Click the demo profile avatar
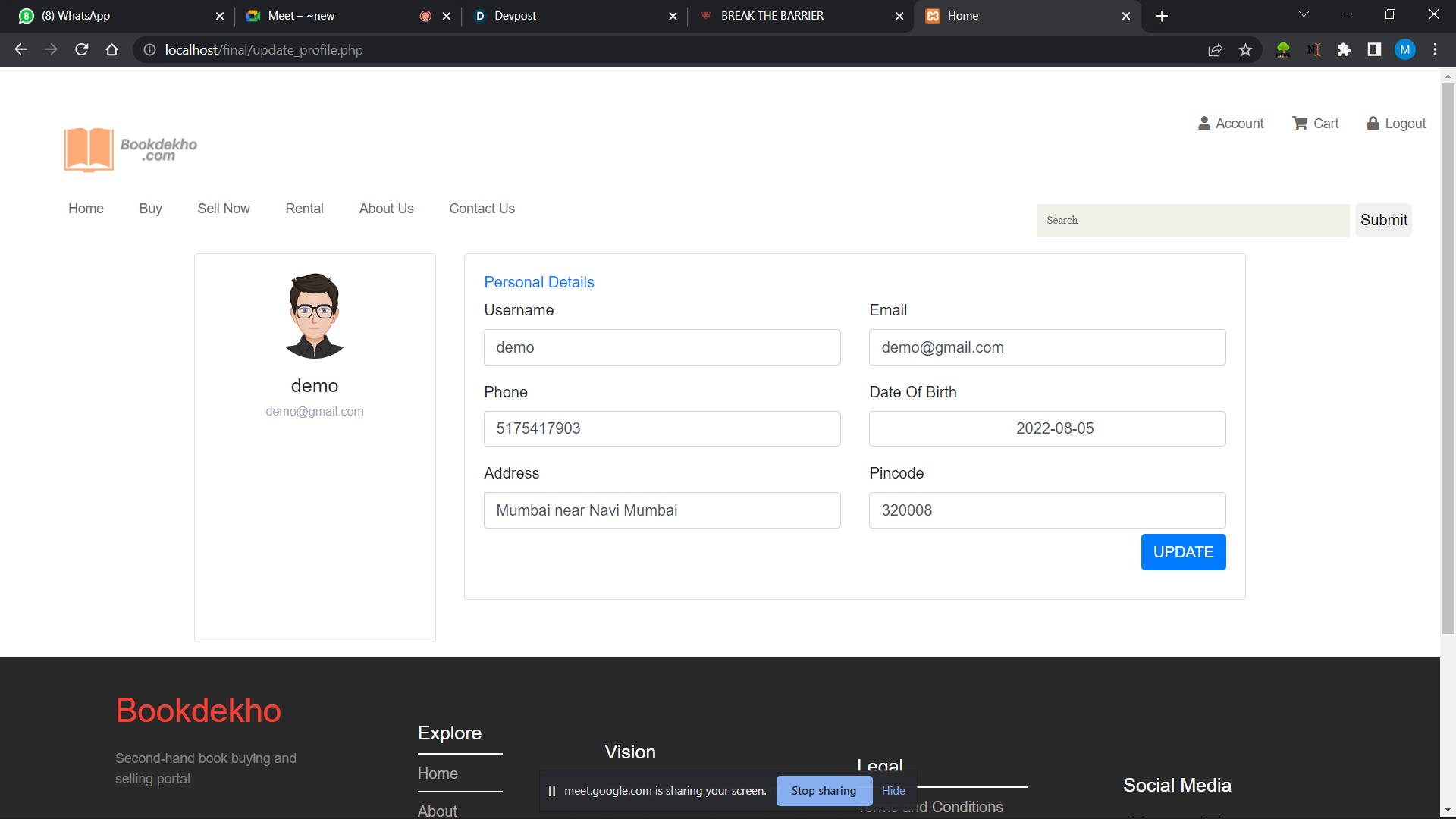Image resolution: width=1456 pixels, height=819 pixels. [x=315, y=315]
